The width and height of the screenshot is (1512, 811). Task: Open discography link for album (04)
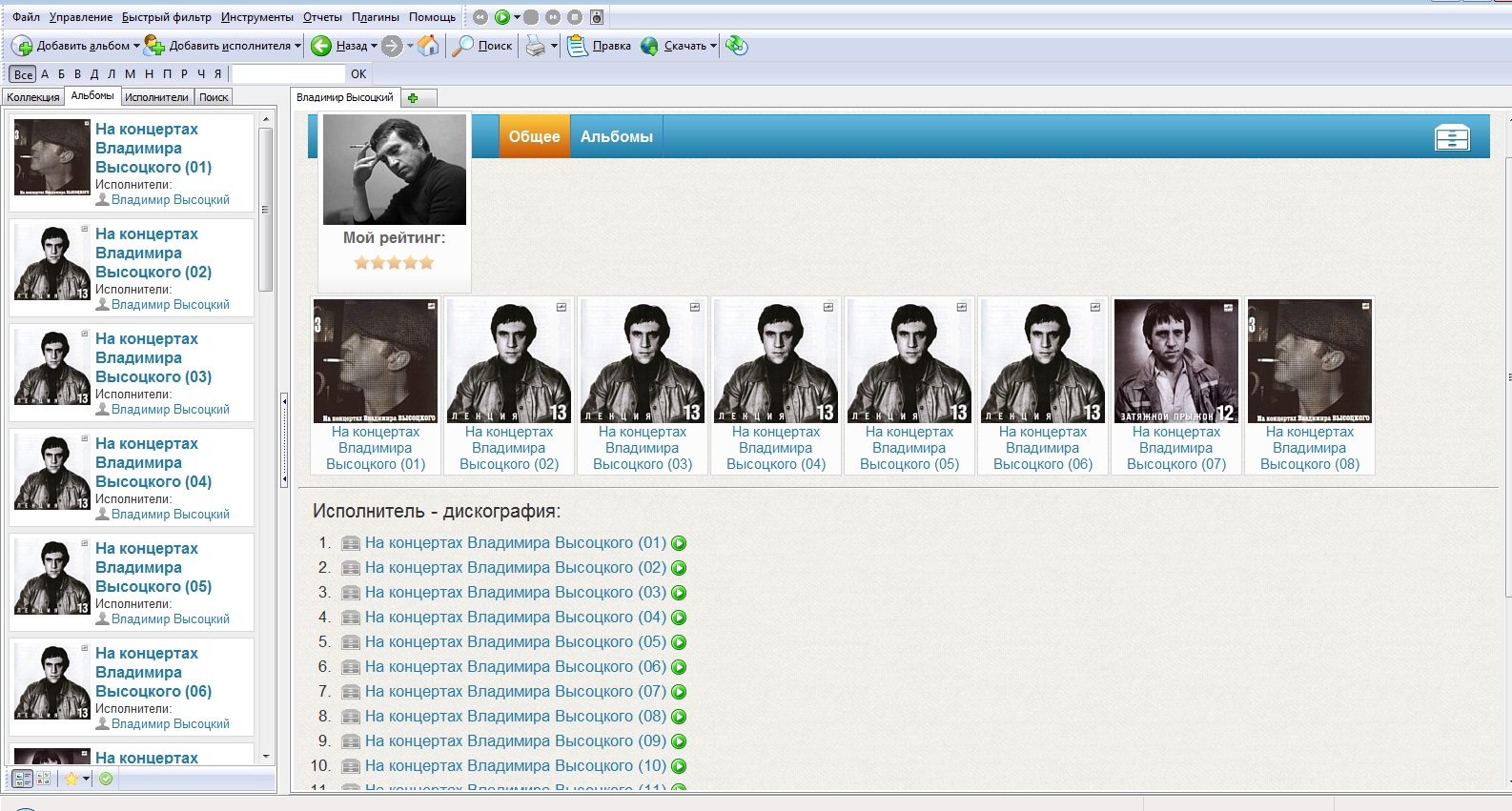[516, 618]
